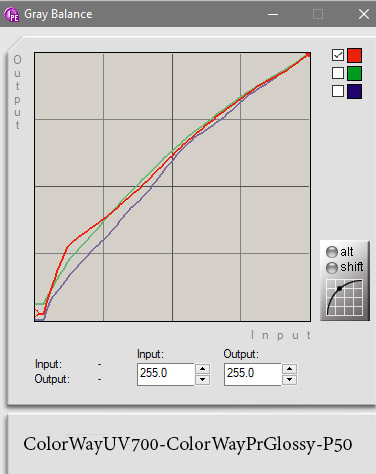Decrease the Output value with down arrow
Screen dimensions: 376x474
coord(289,380)
